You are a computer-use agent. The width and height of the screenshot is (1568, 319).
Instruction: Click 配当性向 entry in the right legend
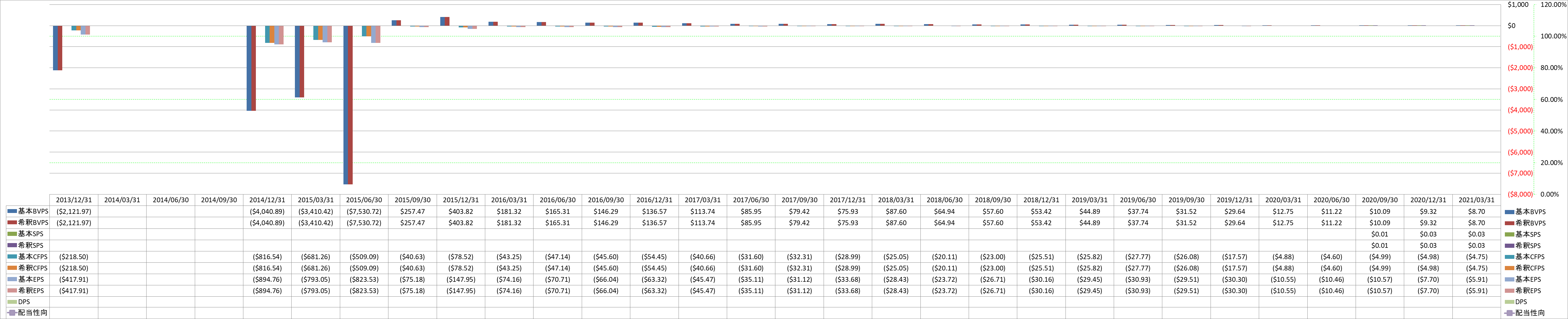pos(1524,313)
